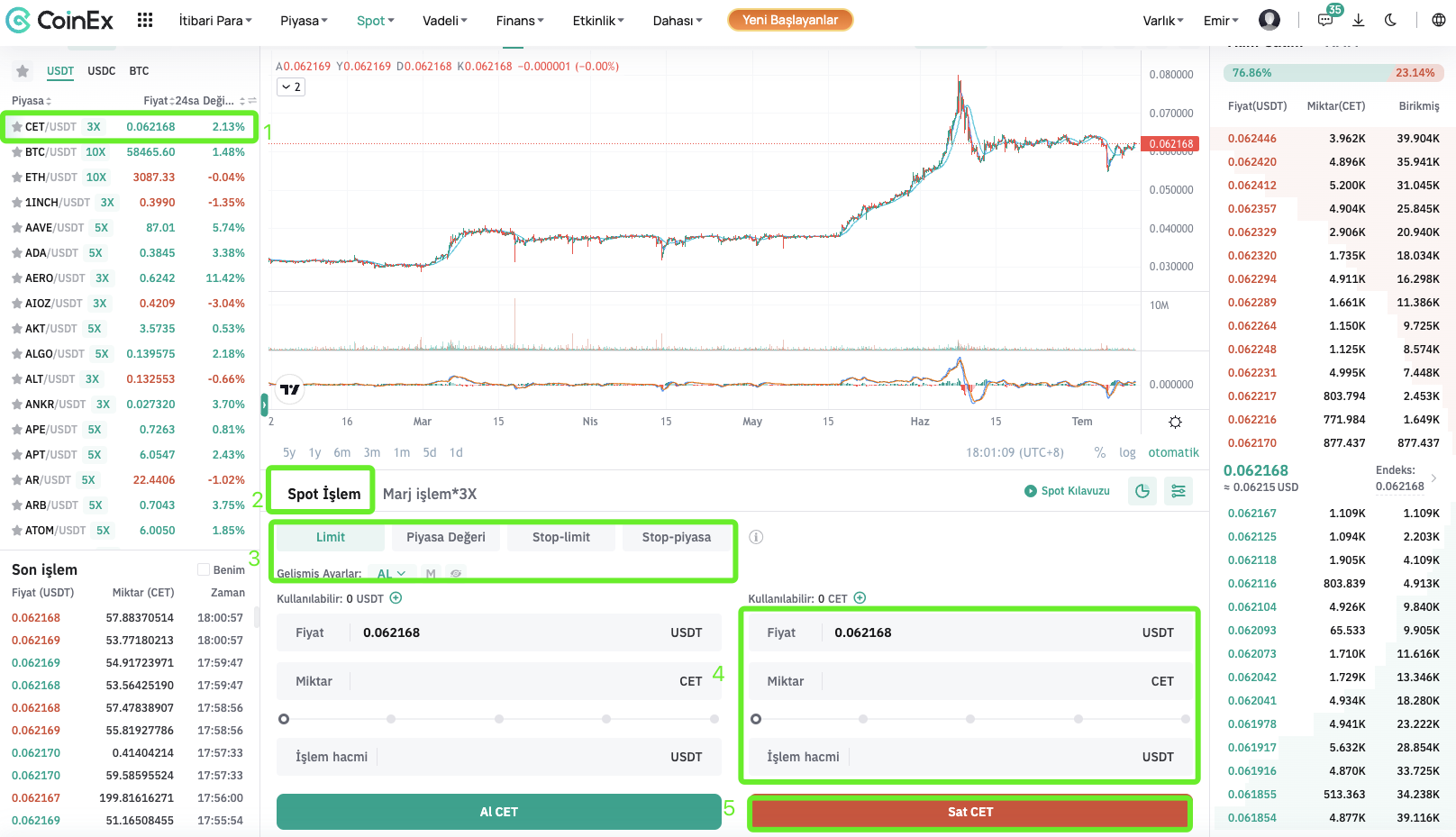Expand market list panel handle

(264, 405)
